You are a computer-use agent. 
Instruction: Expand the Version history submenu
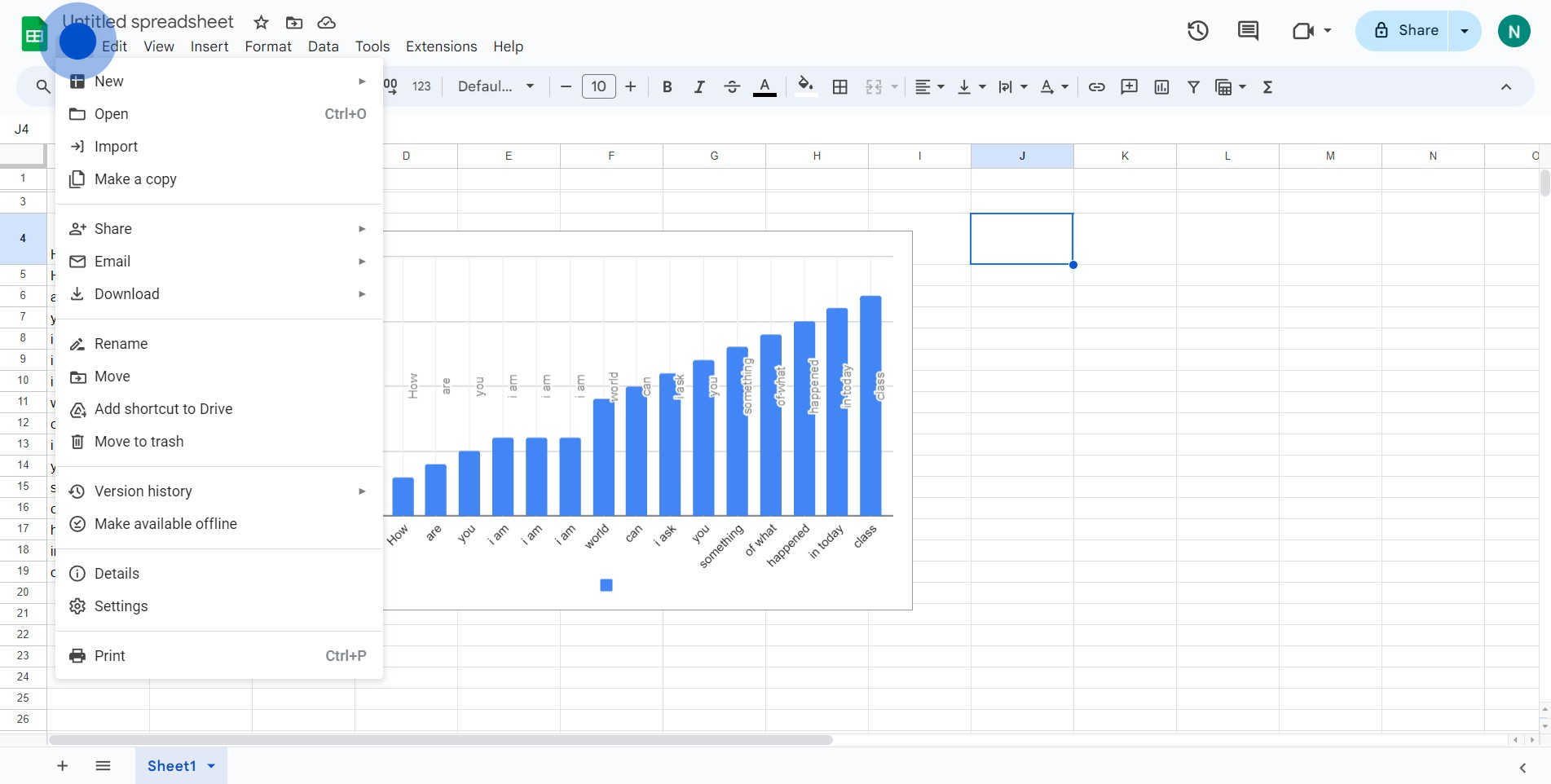coord(219,491)
